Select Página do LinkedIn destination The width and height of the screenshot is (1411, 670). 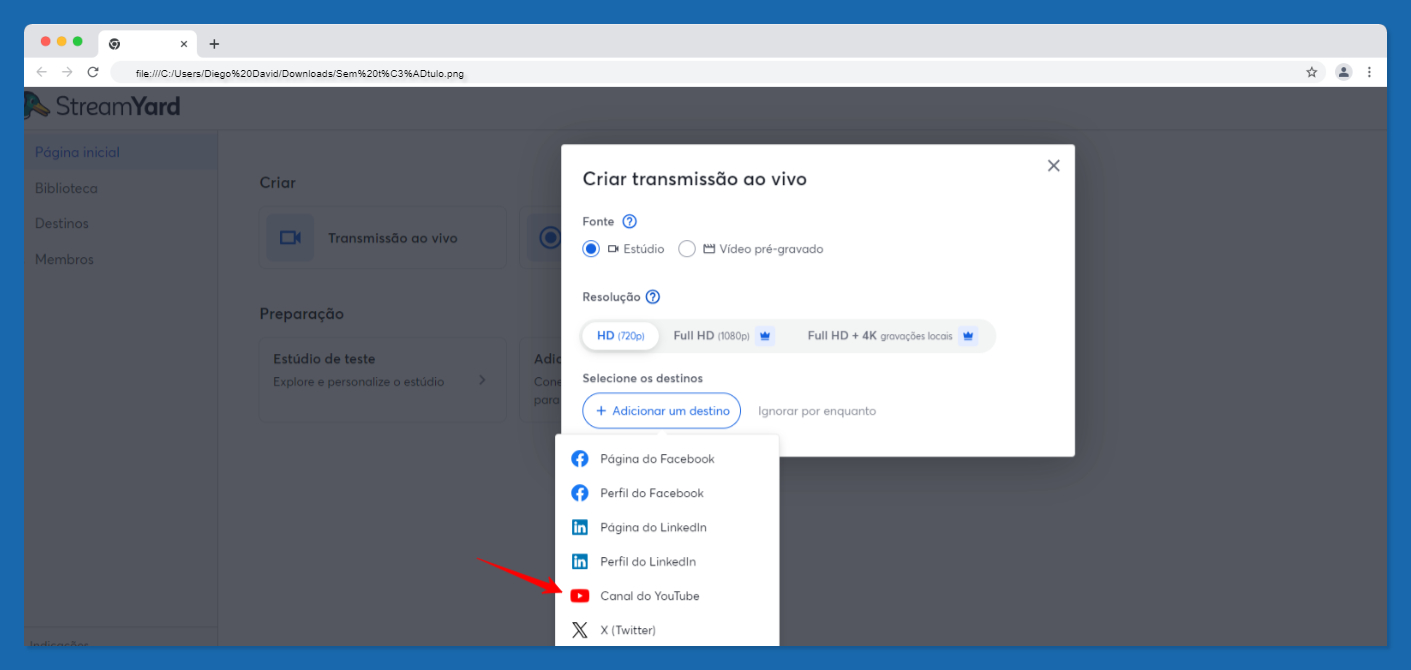point(667,527)
